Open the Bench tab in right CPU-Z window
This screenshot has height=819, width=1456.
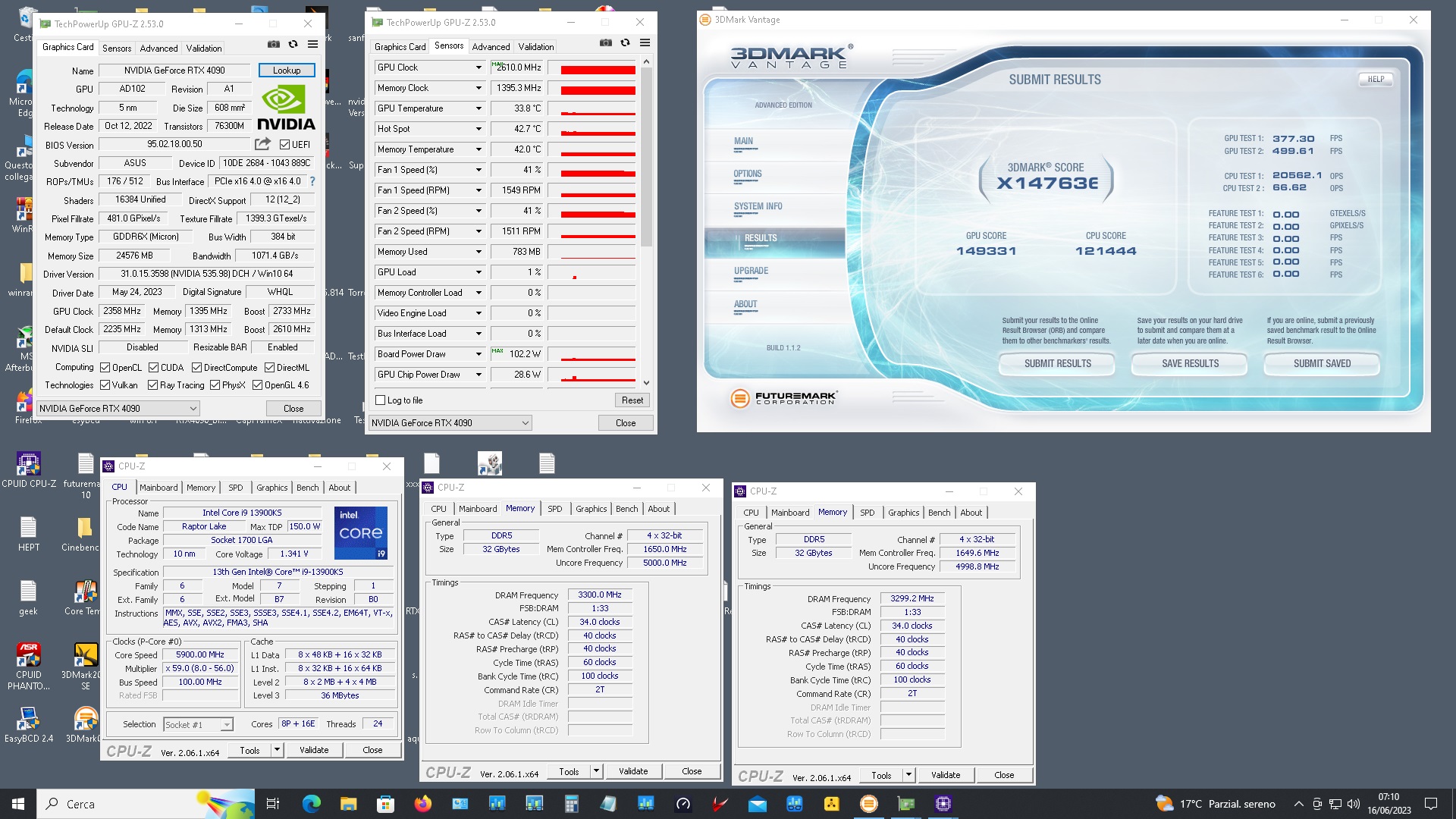click(939, 513)
